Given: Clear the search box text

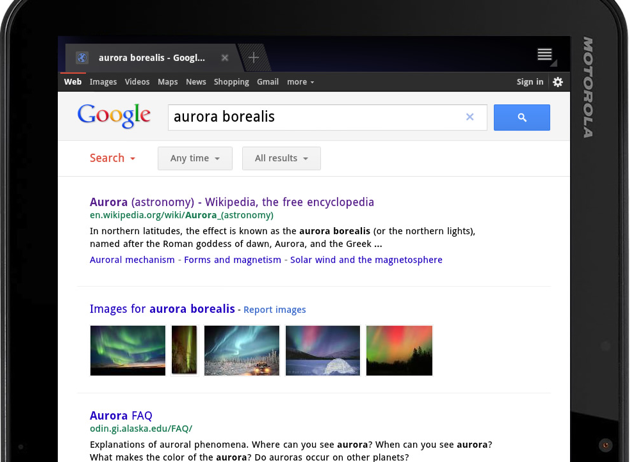Looking at the screenshot, I should [470, 117].
